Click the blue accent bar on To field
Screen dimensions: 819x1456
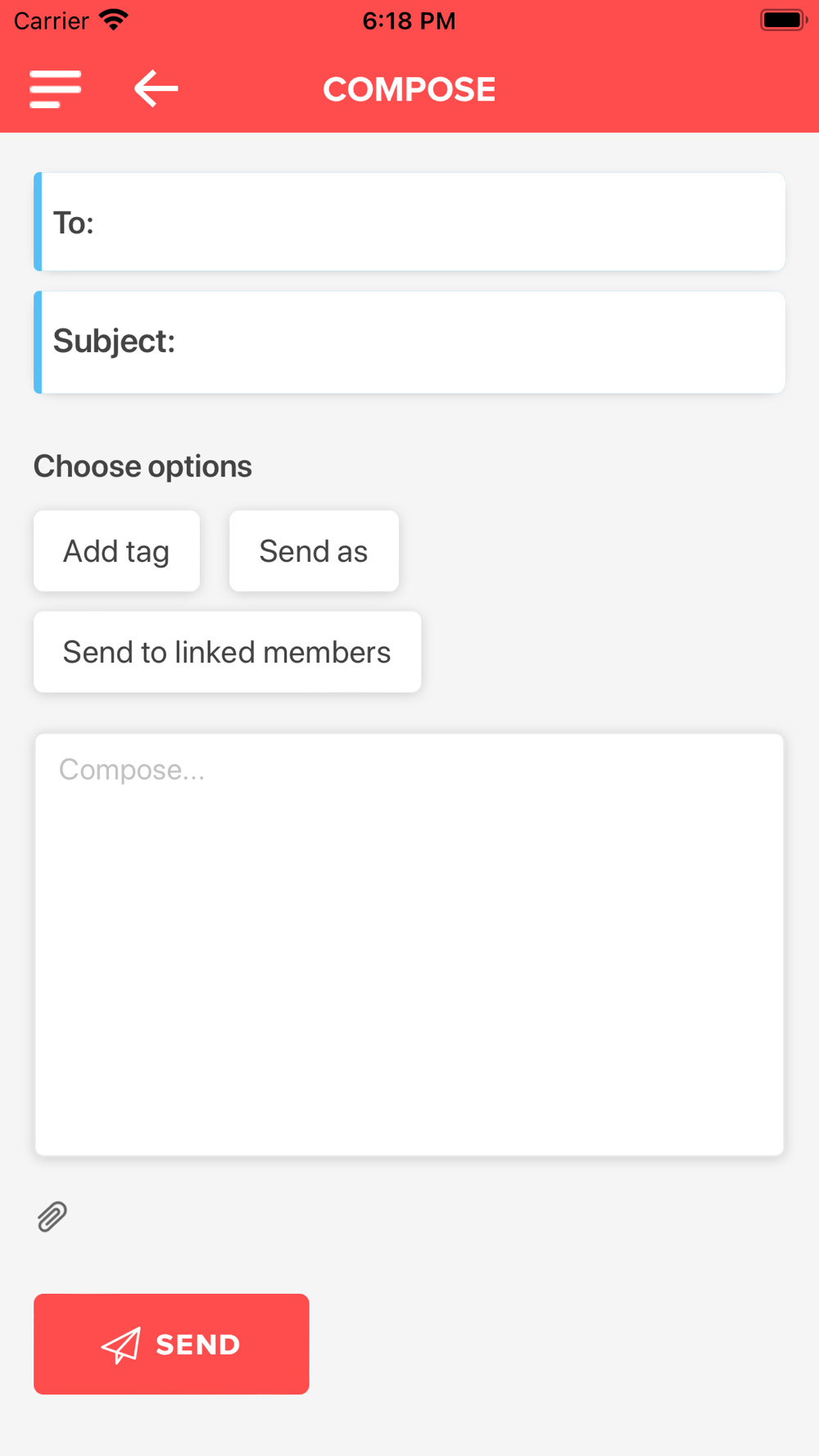click(x=38, y=222)
